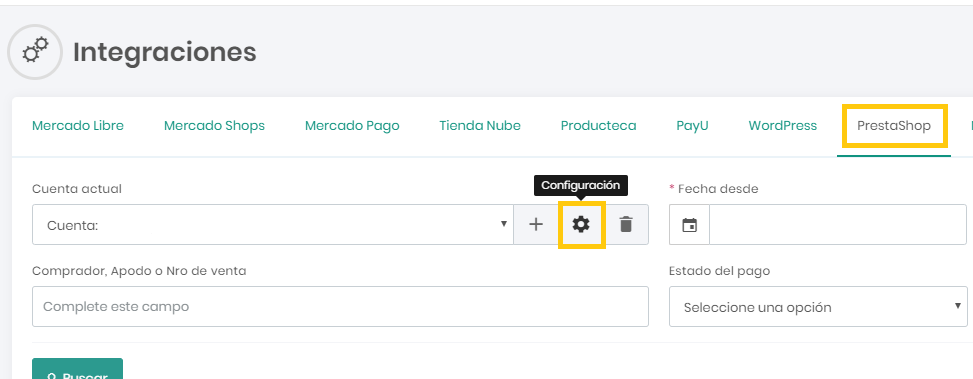Screen dimensions: 973x379
Task: Select the Mercado Pago tab
Action: coord(352,126)
